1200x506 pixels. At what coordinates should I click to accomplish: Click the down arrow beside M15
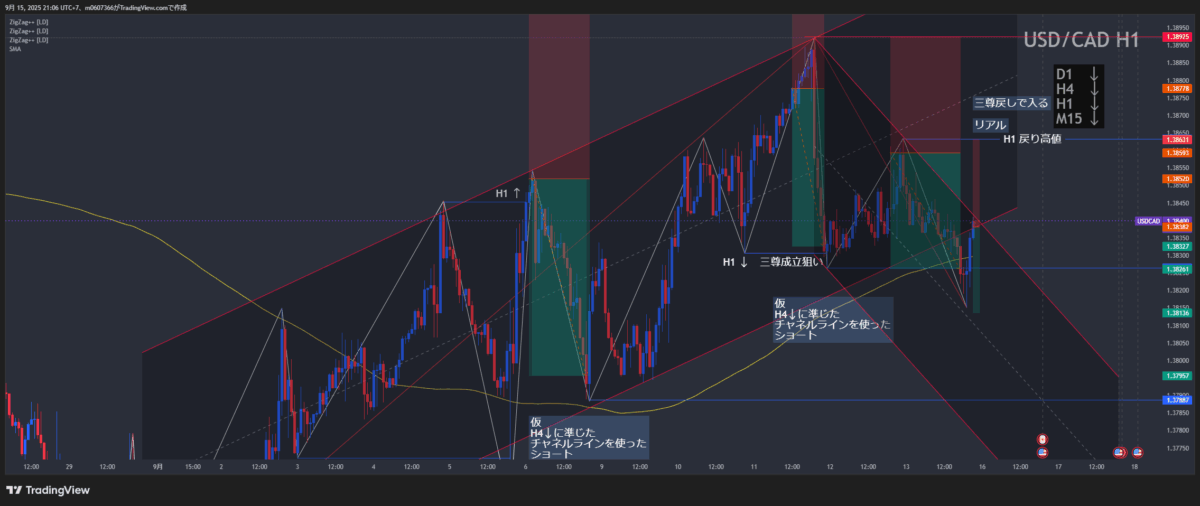1094,118
